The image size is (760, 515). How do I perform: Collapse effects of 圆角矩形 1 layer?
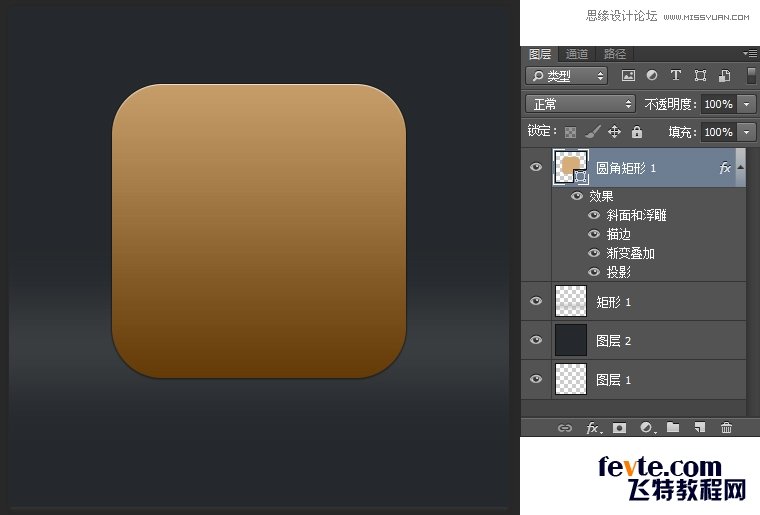pos(741,167)
